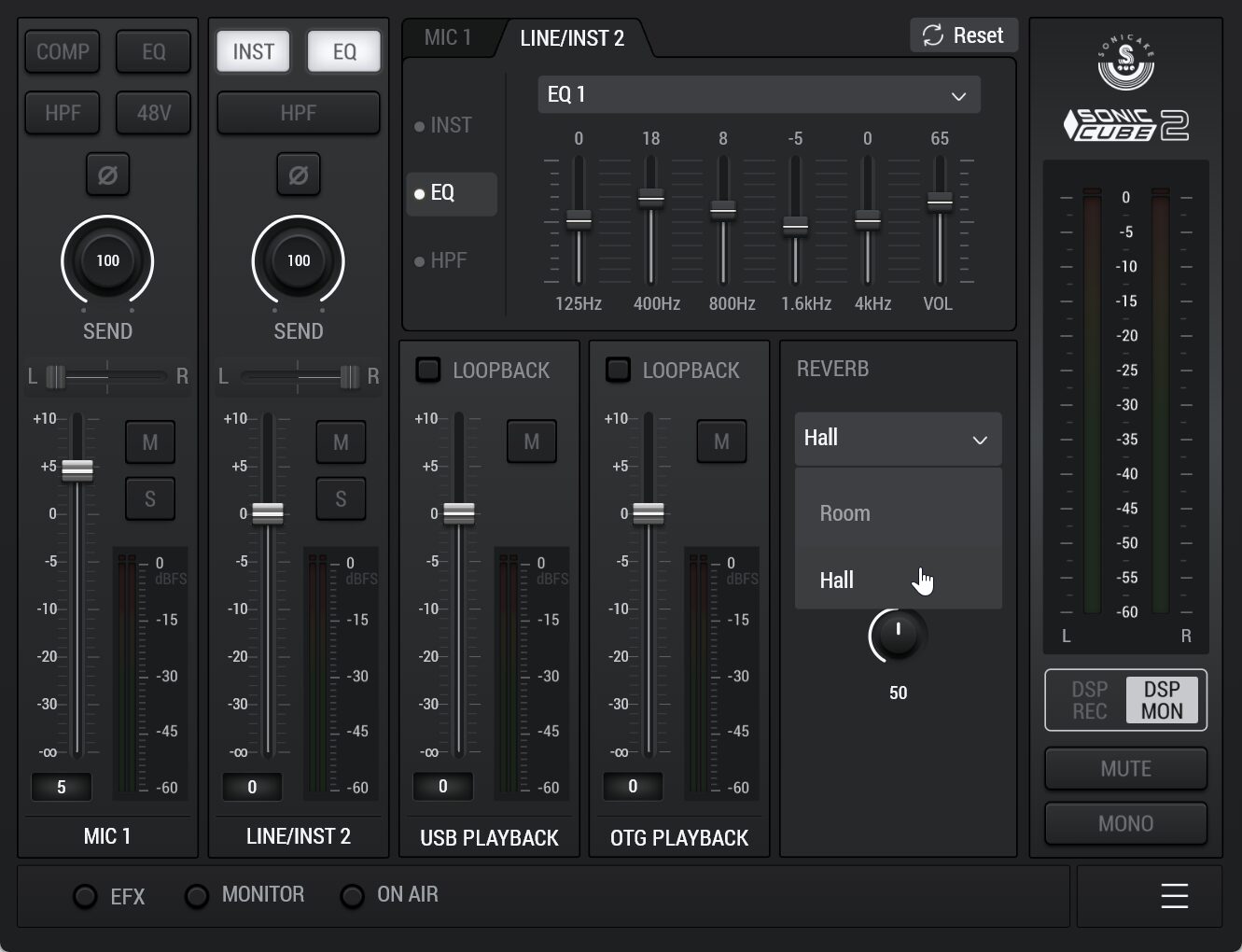Click the reverb value 50
Viewport: 1242px width, 952px height.
click(898, 693)
